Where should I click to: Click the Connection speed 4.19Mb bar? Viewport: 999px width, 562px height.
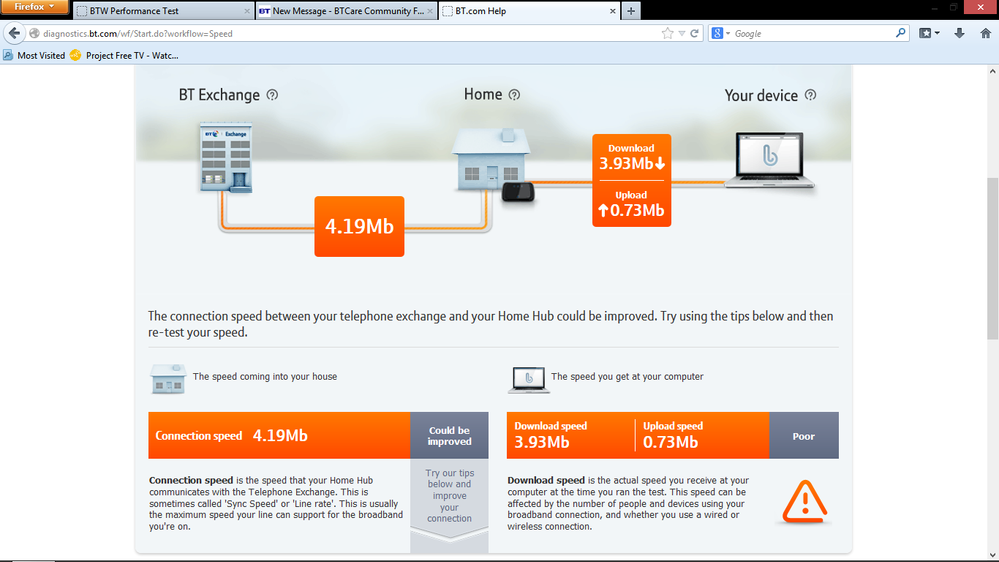point(279,435)
